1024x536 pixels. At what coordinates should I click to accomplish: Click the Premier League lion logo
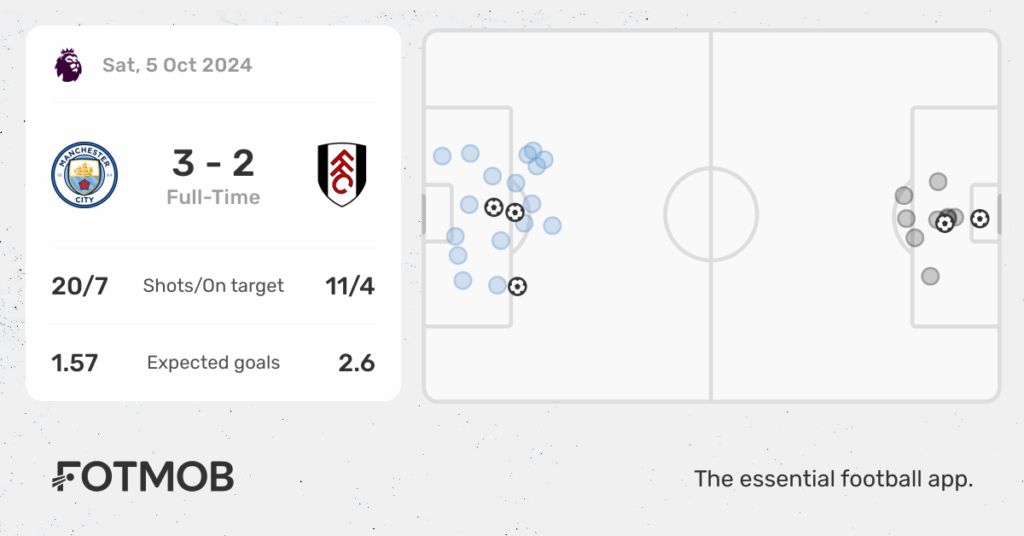pos(69,65)
